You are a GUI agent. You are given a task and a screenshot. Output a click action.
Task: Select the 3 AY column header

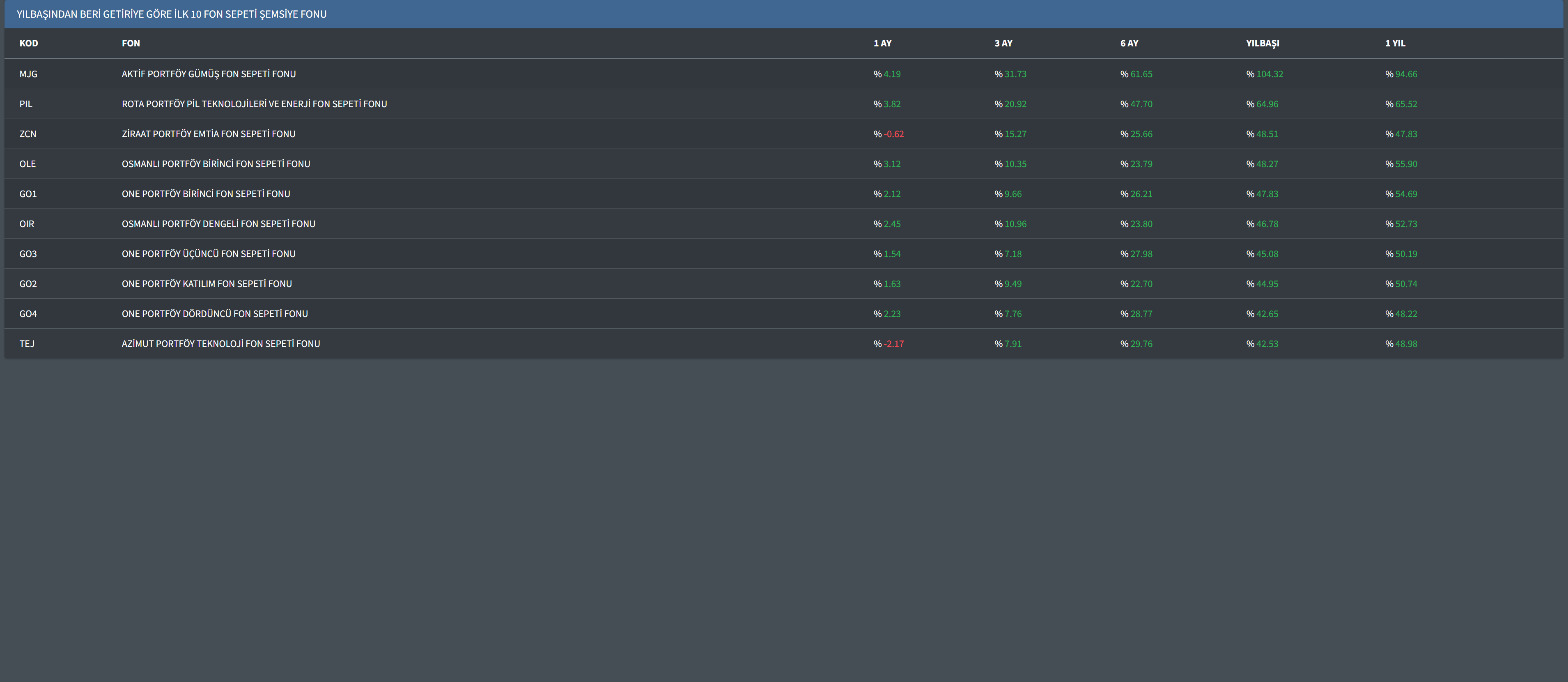[1003, 43]
